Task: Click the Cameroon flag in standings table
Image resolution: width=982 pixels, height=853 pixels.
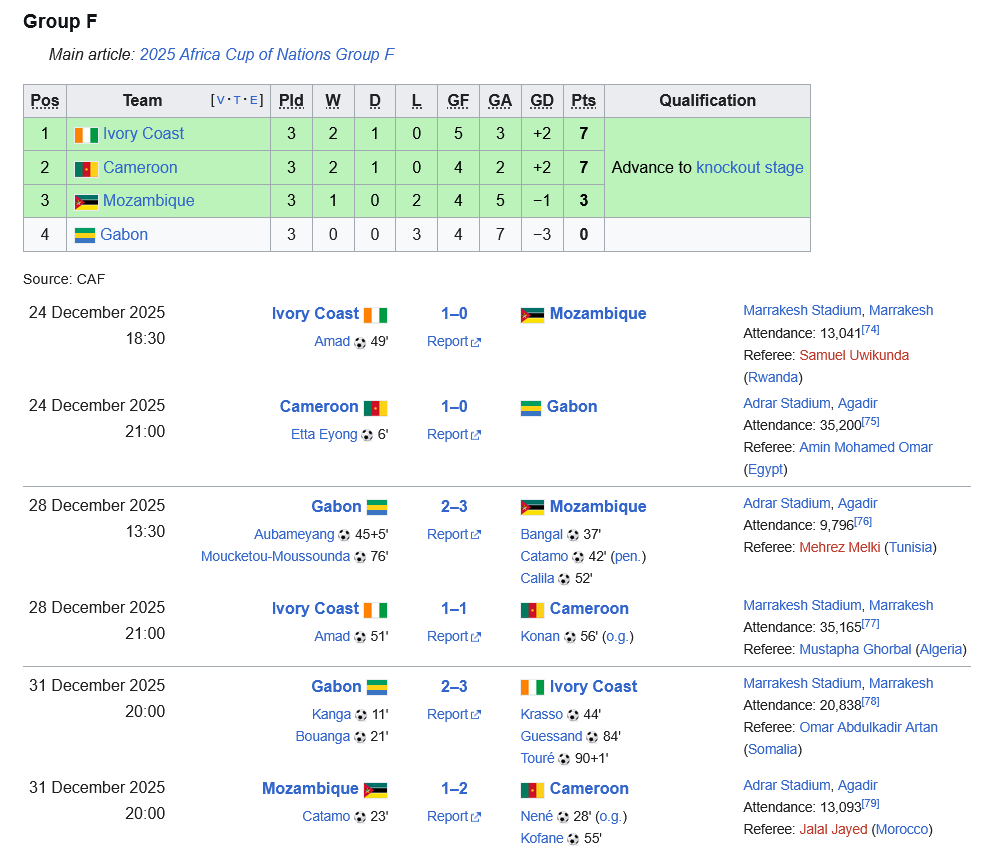Action: click(x=86, y=168)
